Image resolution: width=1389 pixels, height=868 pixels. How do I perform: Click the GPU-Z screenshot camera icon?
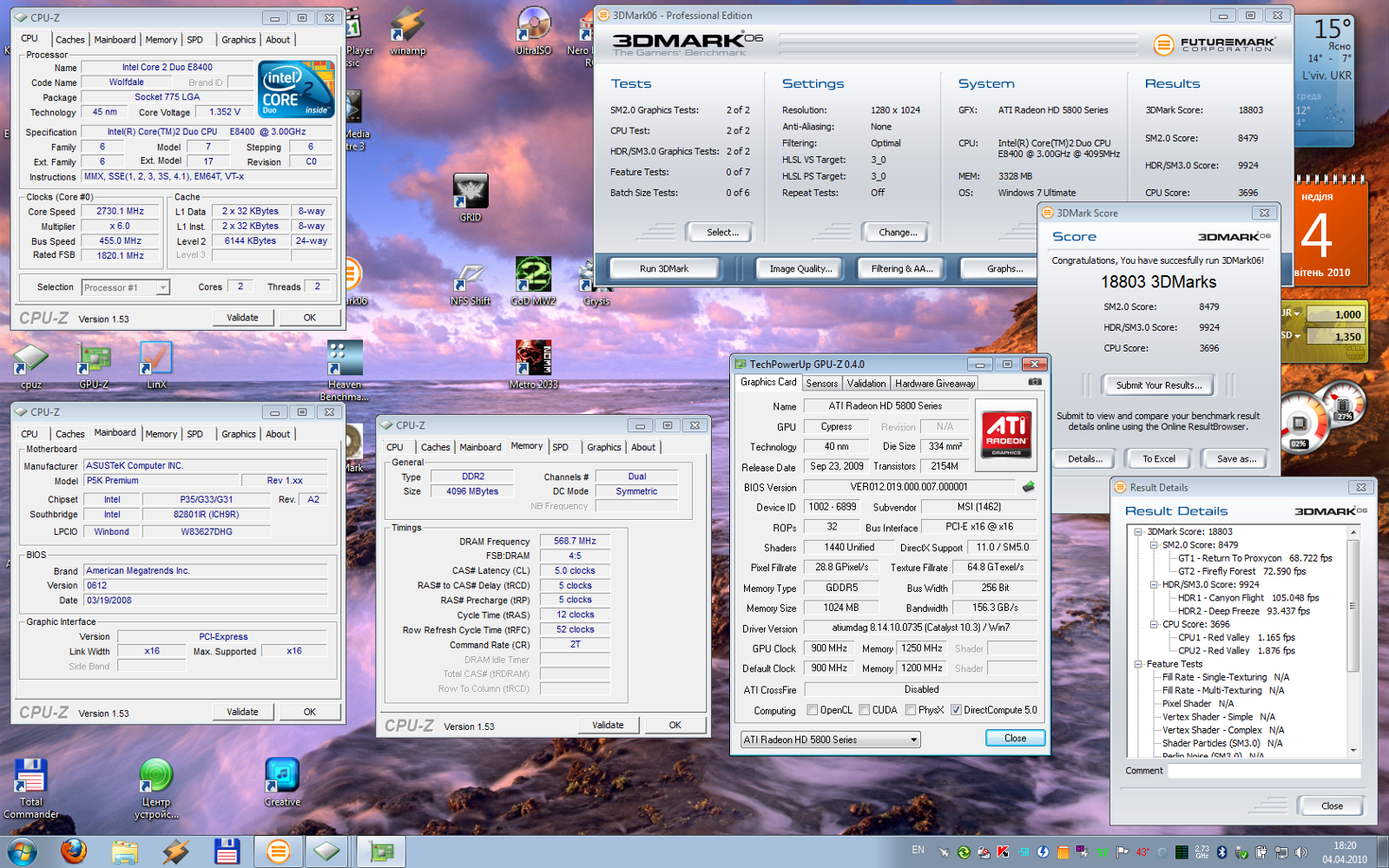point(1035,382)
